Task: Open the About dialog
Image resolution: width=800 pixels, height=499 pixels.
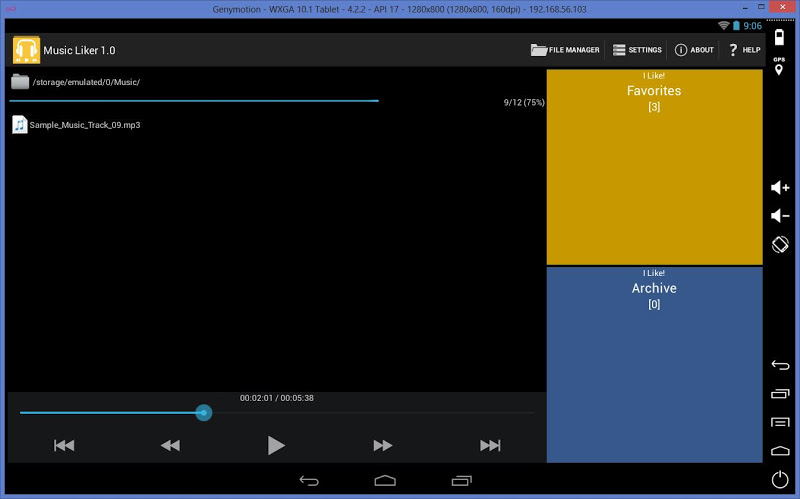Action: pyautogui.click(x=694, y=50)
